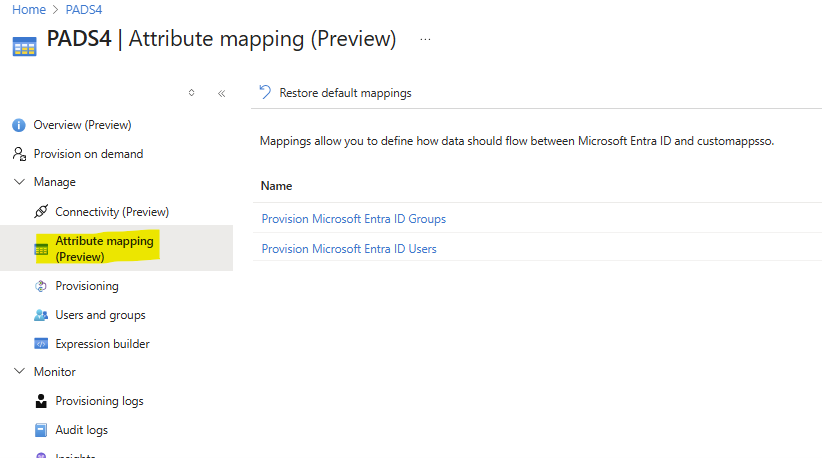Open Users and groups
822x458 pixels.
tap(101, 315)
